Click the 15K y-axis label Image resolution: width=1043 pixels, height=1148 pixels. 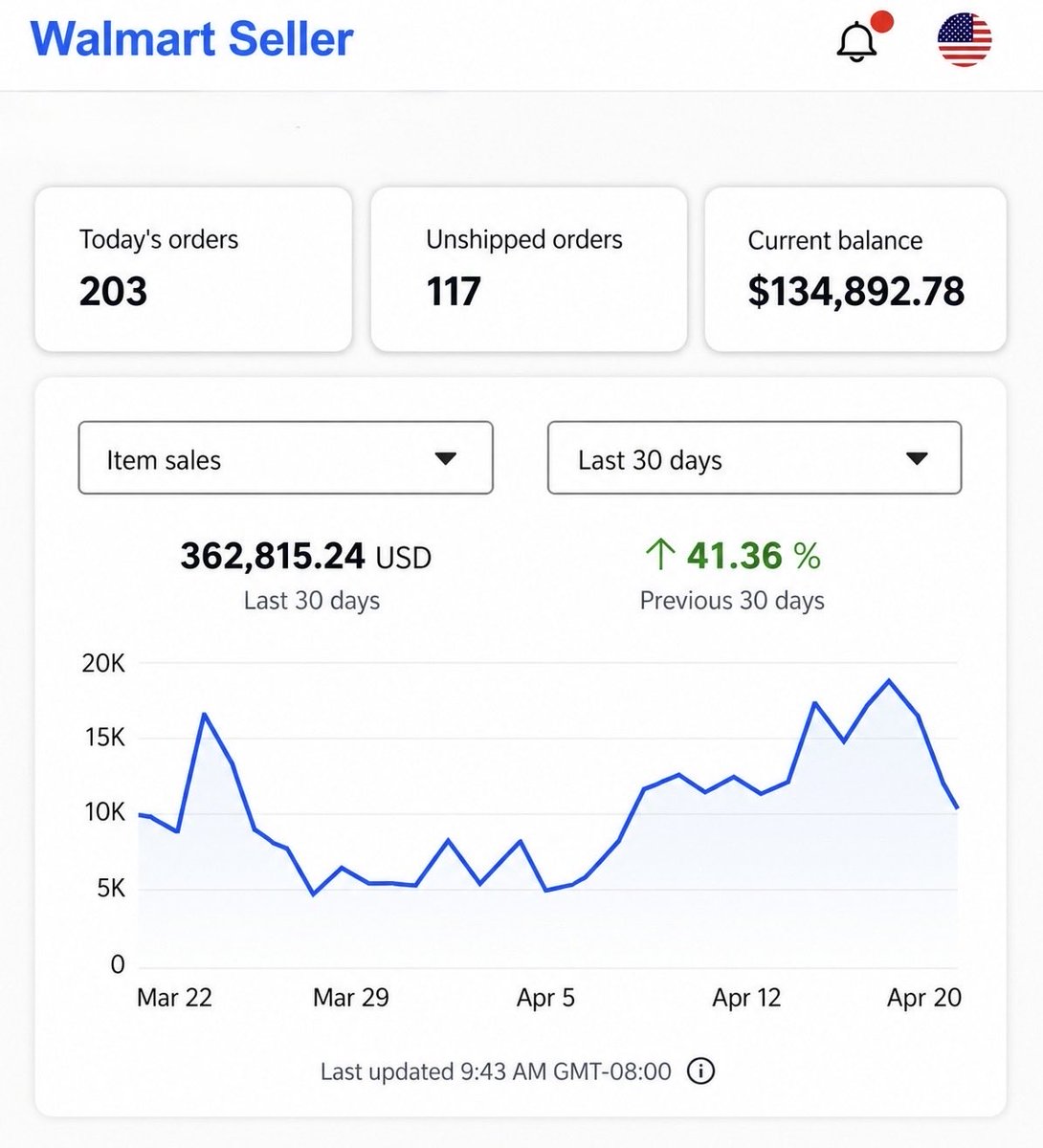104,738
